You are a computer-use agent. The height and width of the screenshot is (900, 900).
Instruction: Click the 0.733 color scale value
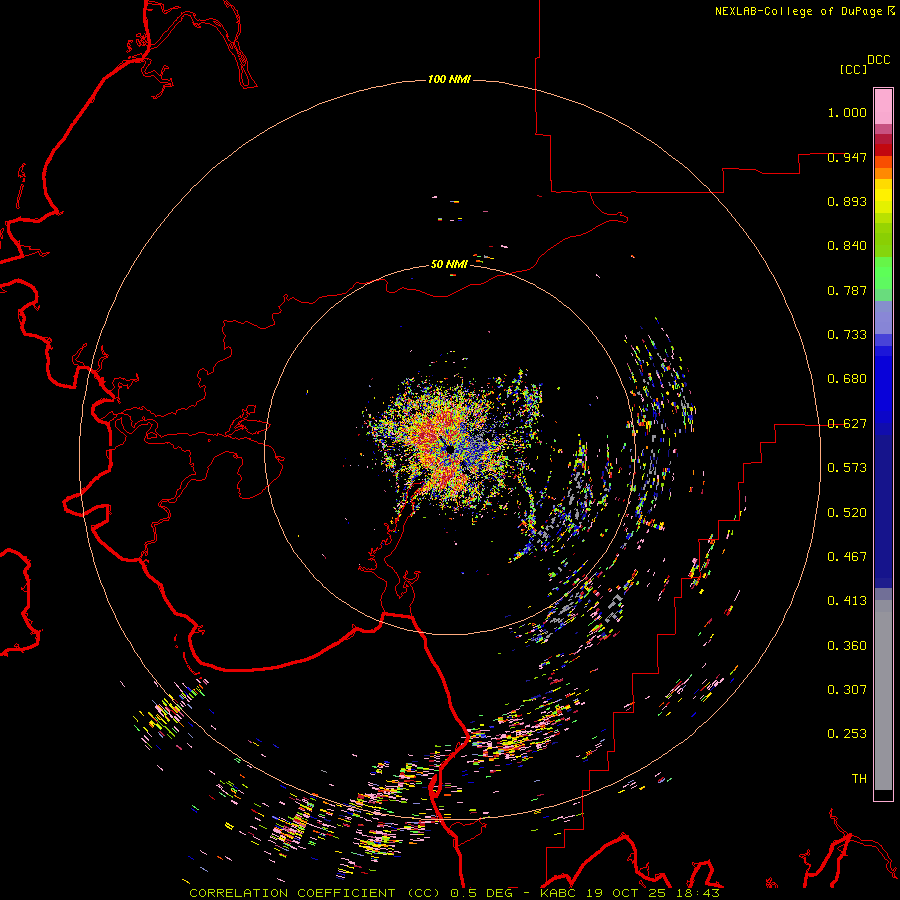(847, 335)
